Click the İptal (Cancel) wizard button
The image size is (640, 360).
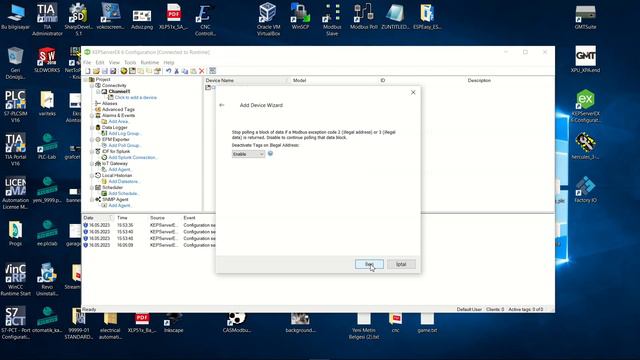401,264
